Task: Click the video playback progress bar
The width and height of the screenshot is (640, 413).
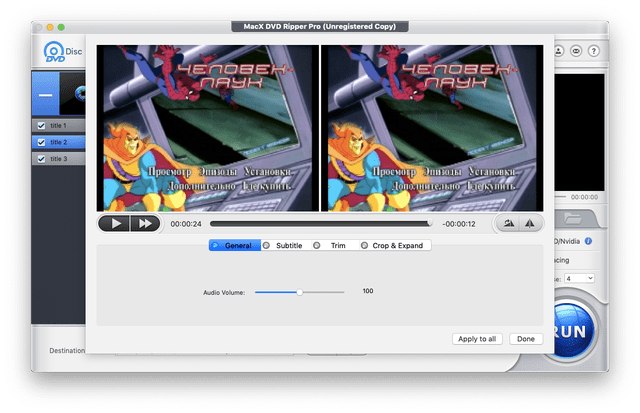Action: tap(321, 223)
